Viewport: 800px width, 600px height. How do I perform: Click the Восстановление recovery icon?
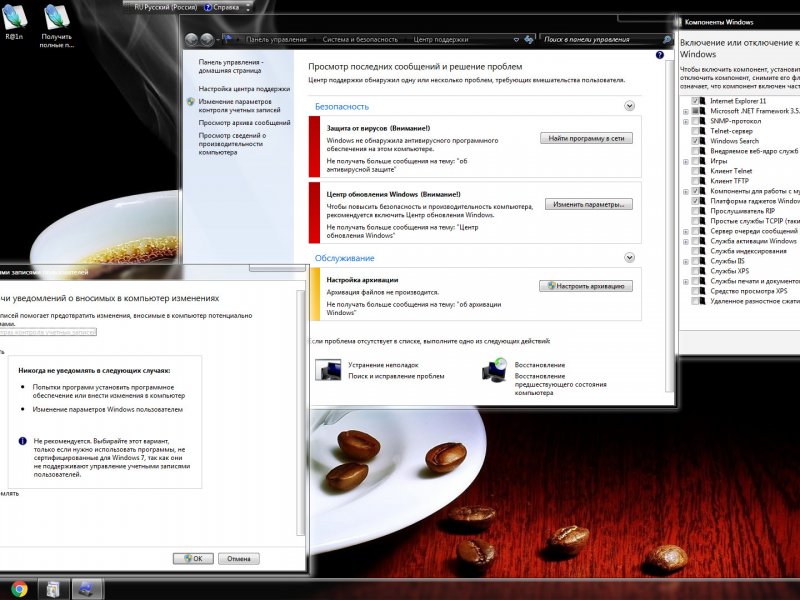click(x=494, y=370)
